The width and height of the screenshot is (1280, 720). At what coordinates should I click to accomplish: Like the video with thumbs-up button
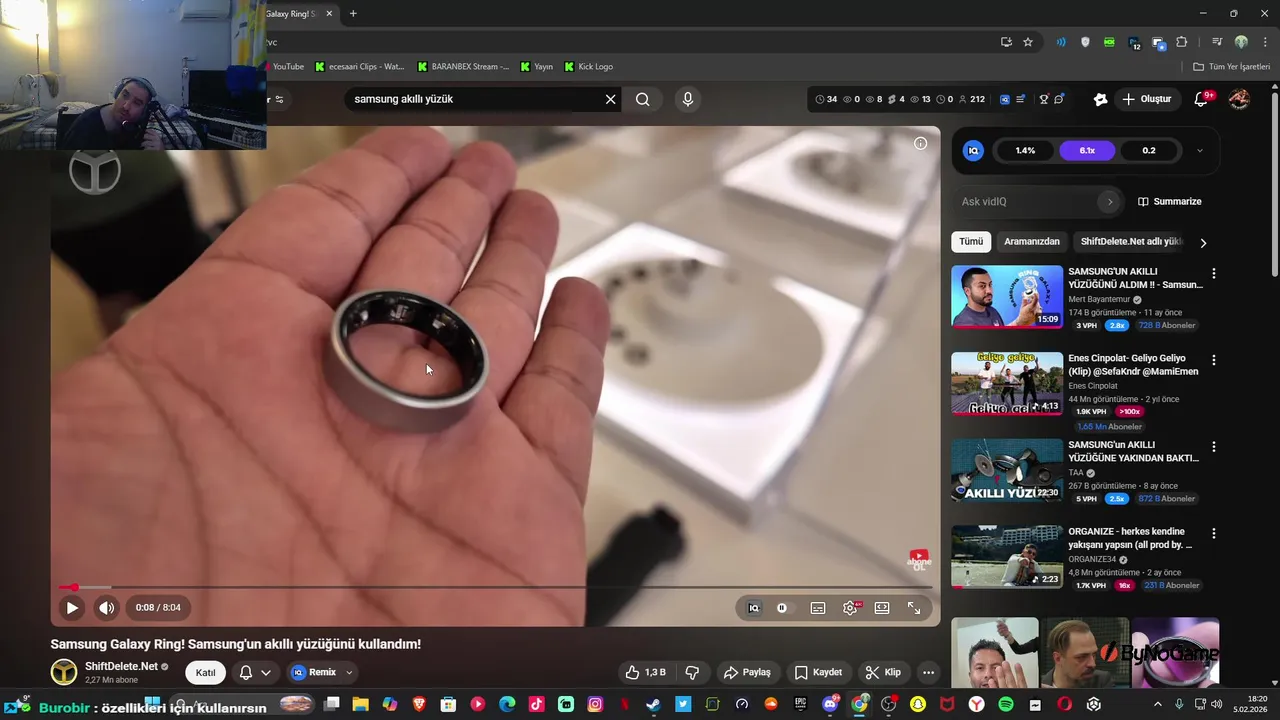point(645,672)
